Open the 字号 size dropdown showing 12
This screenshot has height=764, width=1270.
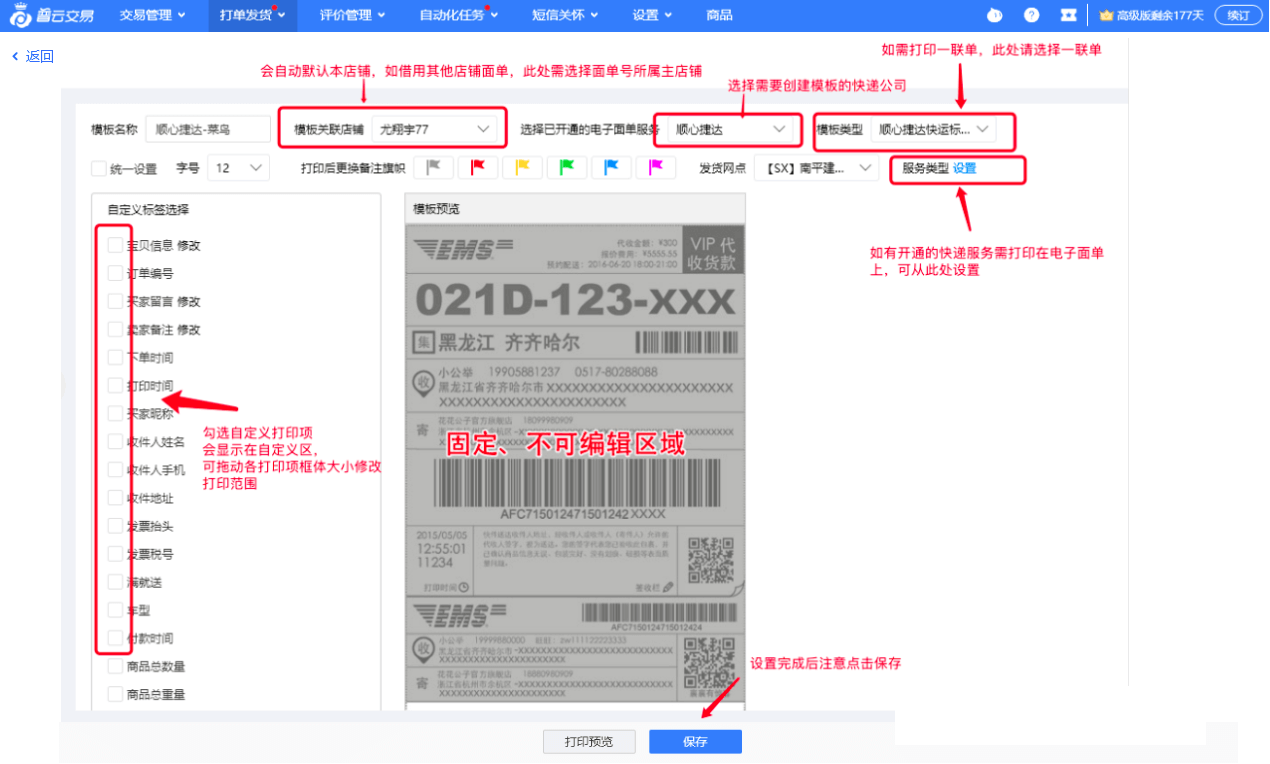(x=238, y=168)
